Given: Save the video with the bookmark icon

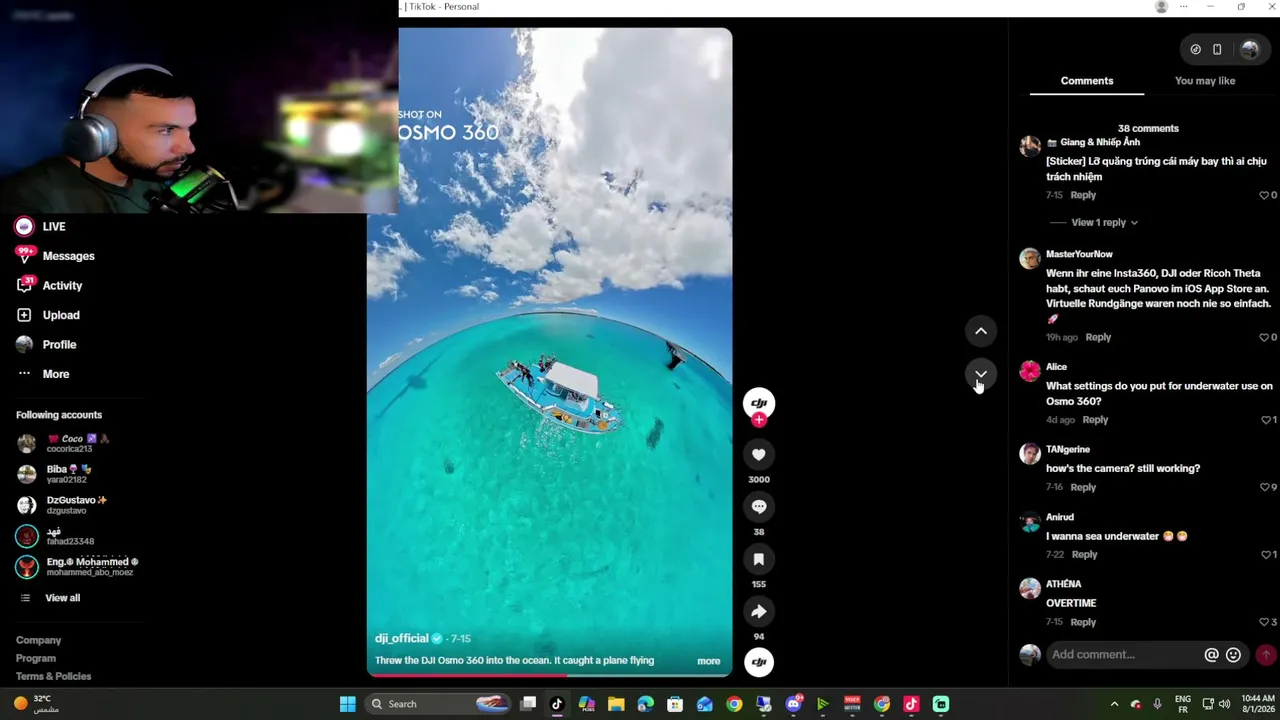Looking at the screenshot, I should [x=759, y=560].
